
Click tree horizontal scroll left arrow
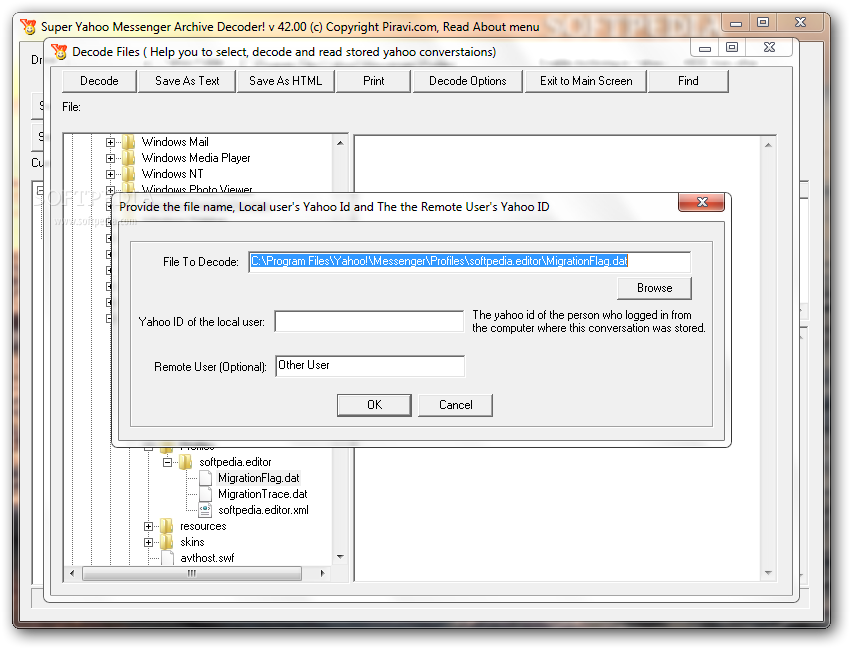[x=72, y=574]
